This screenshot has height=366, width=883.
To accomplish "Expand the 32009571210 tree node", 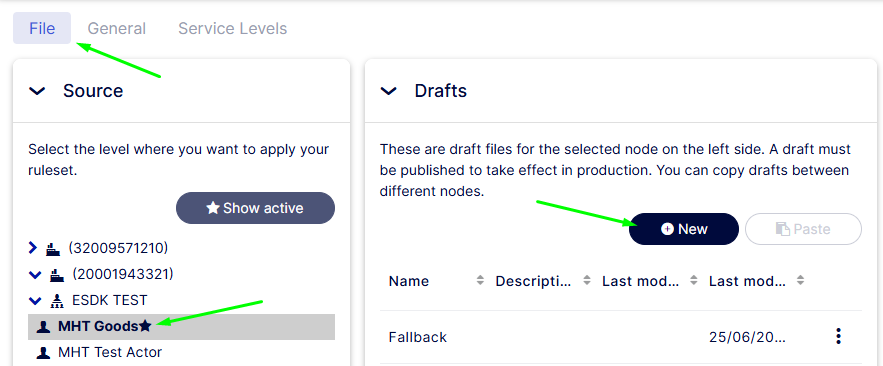I will coord(33,248).
